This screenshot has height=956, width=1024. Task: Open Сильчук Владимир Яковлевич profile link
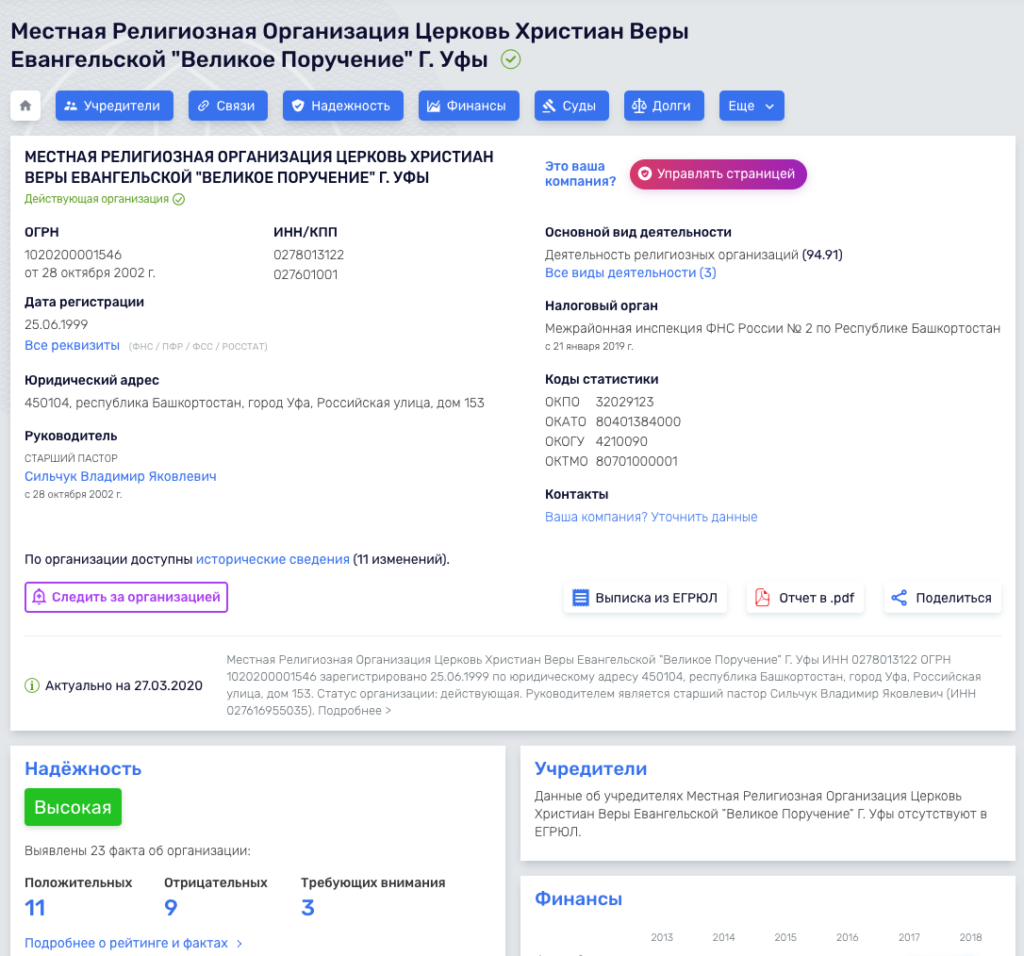pos(120,477)
